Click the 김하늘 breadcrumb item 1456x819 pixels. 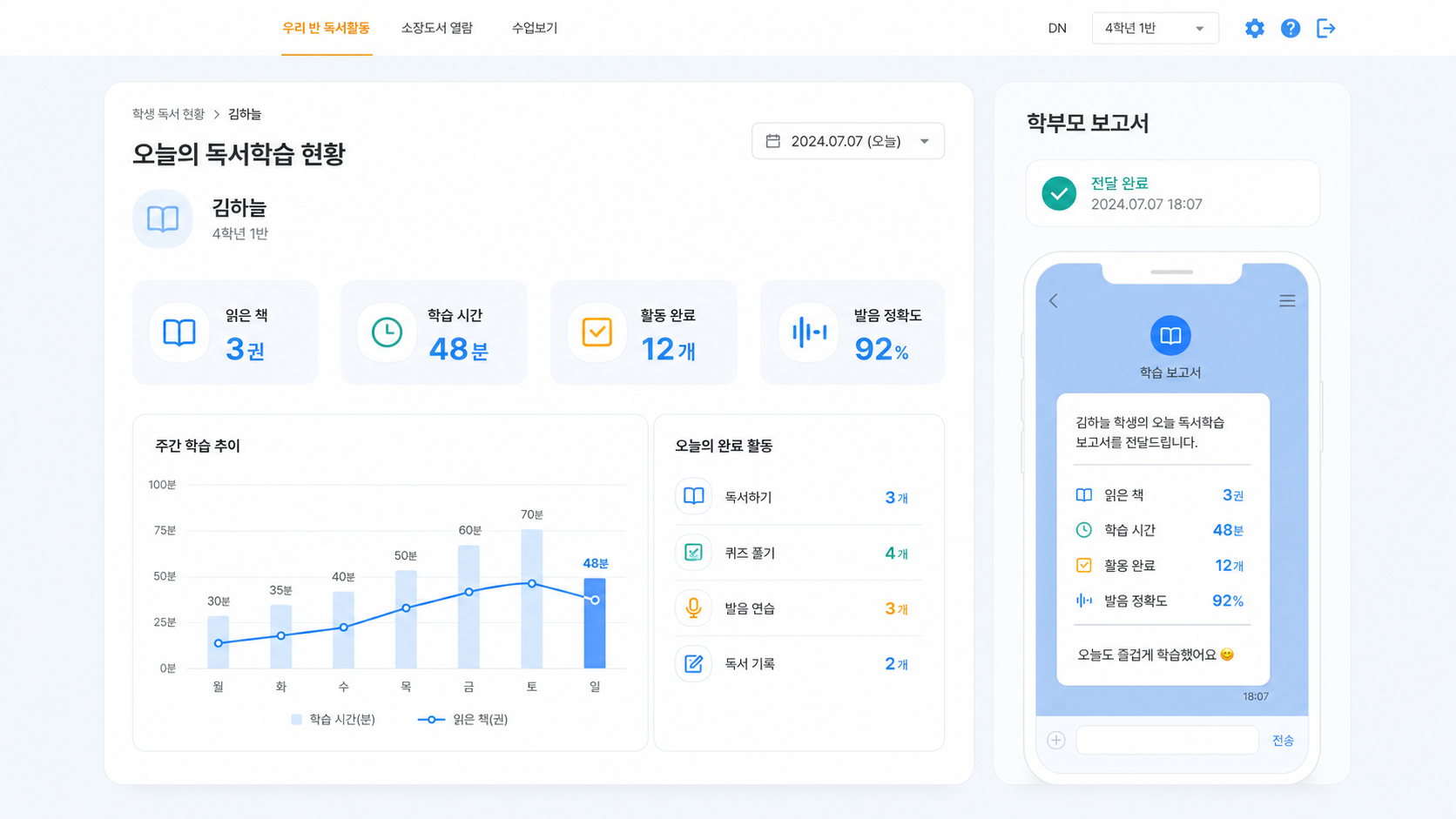(245, 114)
